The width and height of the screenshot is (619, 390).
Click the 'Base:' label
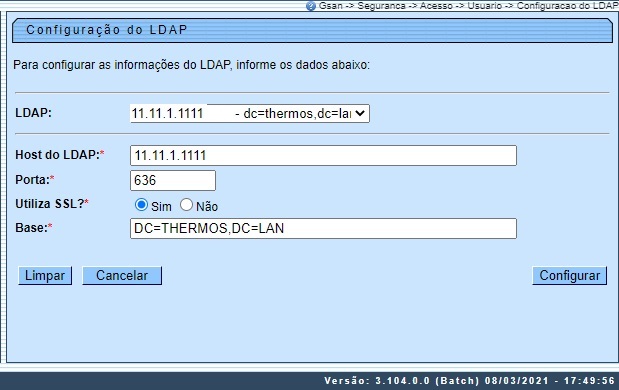pos(32,228)
